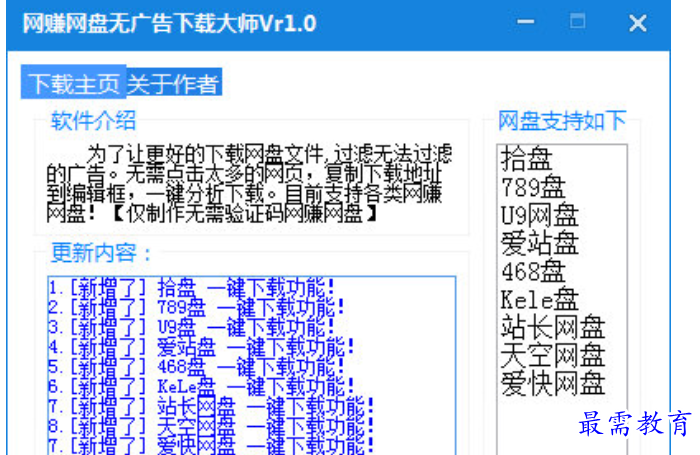
Task: Click update line 5 about 468盘
Action: pyautogui.click(x=197, y=367)
